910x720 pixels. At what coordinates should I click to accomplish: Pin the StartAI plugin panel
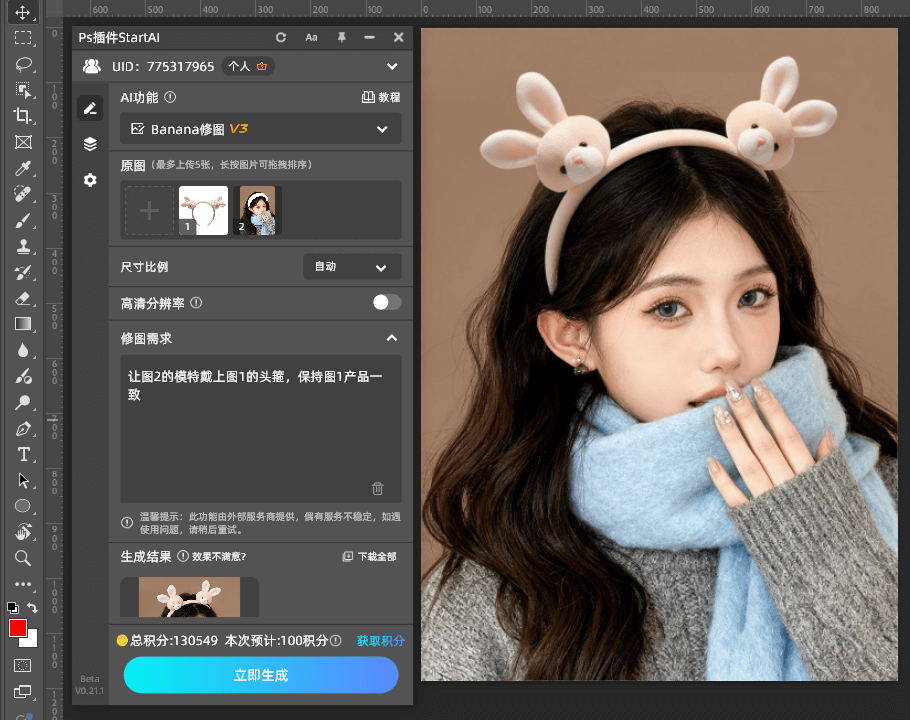click(x=341, y=37)
